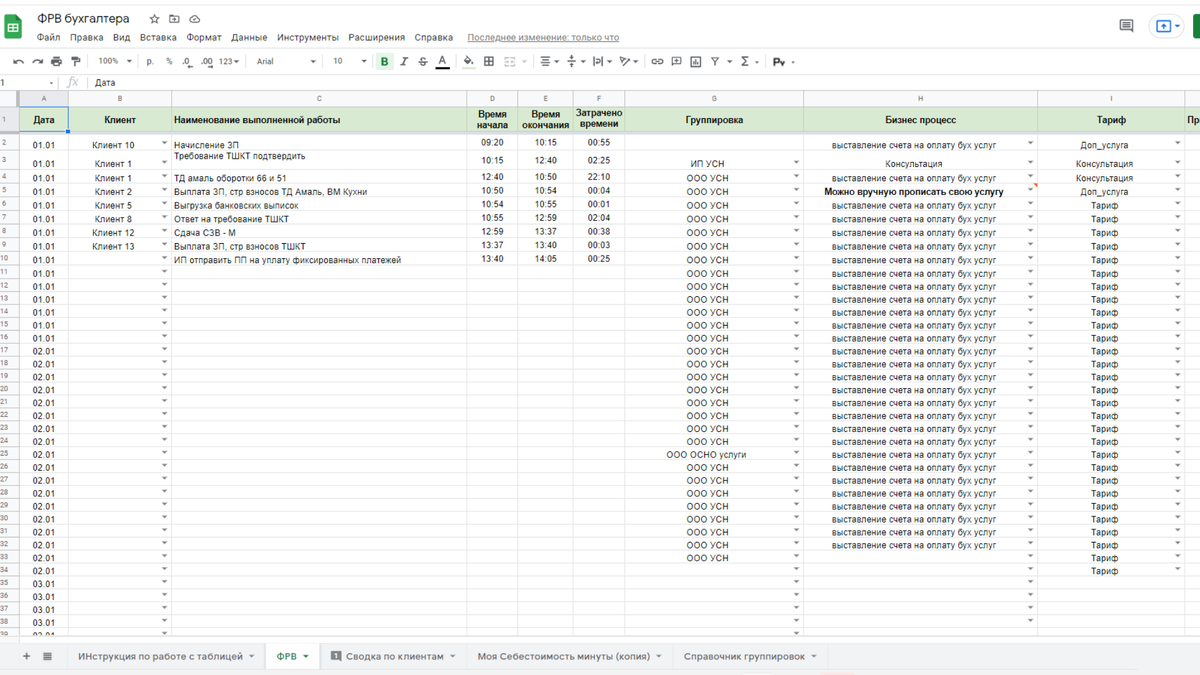This screenshot has height=675, width=1200.
Task: Open the comment history
Action: 1126,27
